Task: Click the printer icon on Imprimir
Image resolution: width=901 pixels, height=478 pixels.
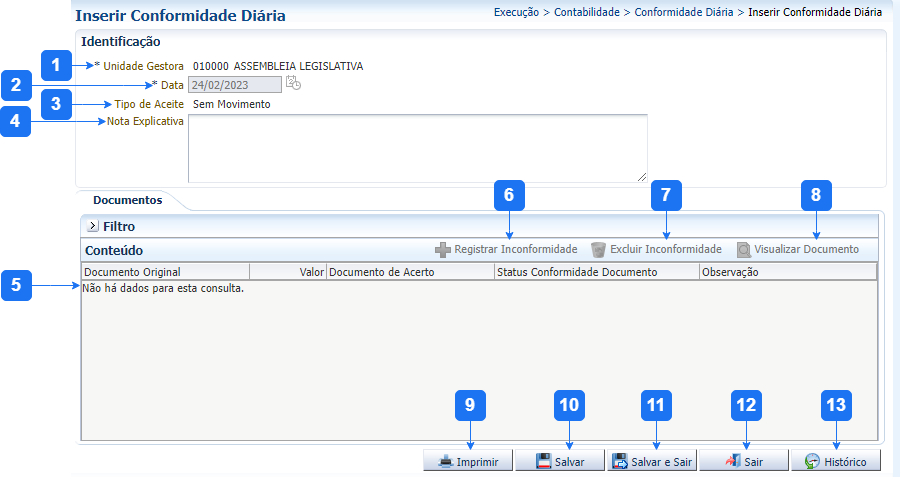Action: tap(444, 461)
